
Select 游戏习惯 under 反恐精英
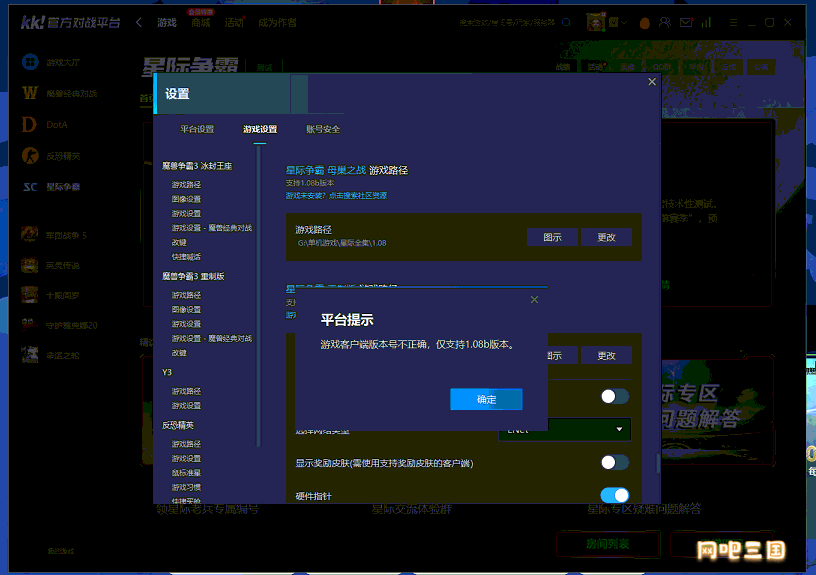(x=186, y=488)
